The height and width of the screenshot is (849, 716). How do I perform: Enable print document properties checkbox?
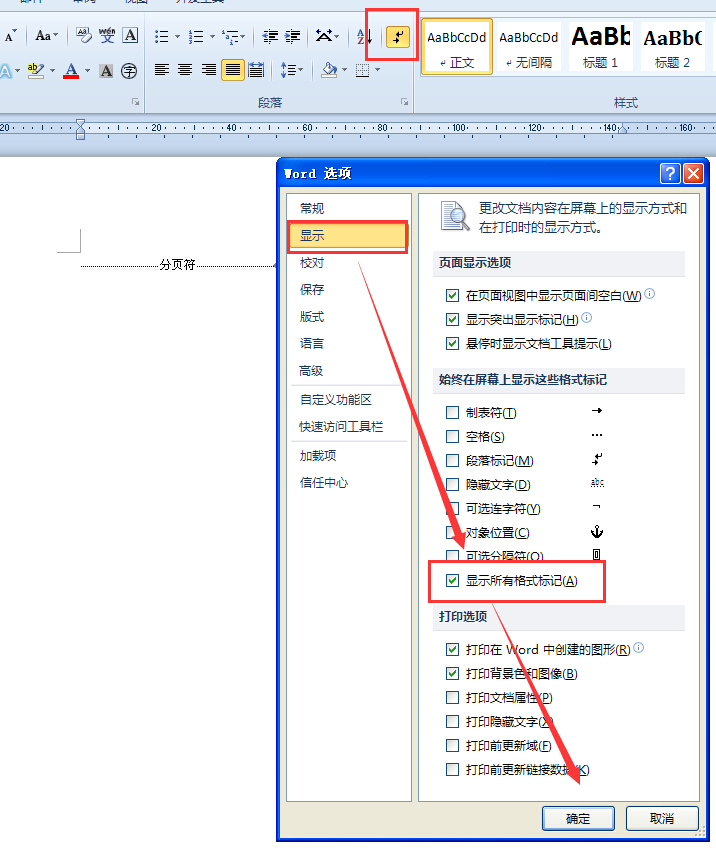(x=452, y=697)
